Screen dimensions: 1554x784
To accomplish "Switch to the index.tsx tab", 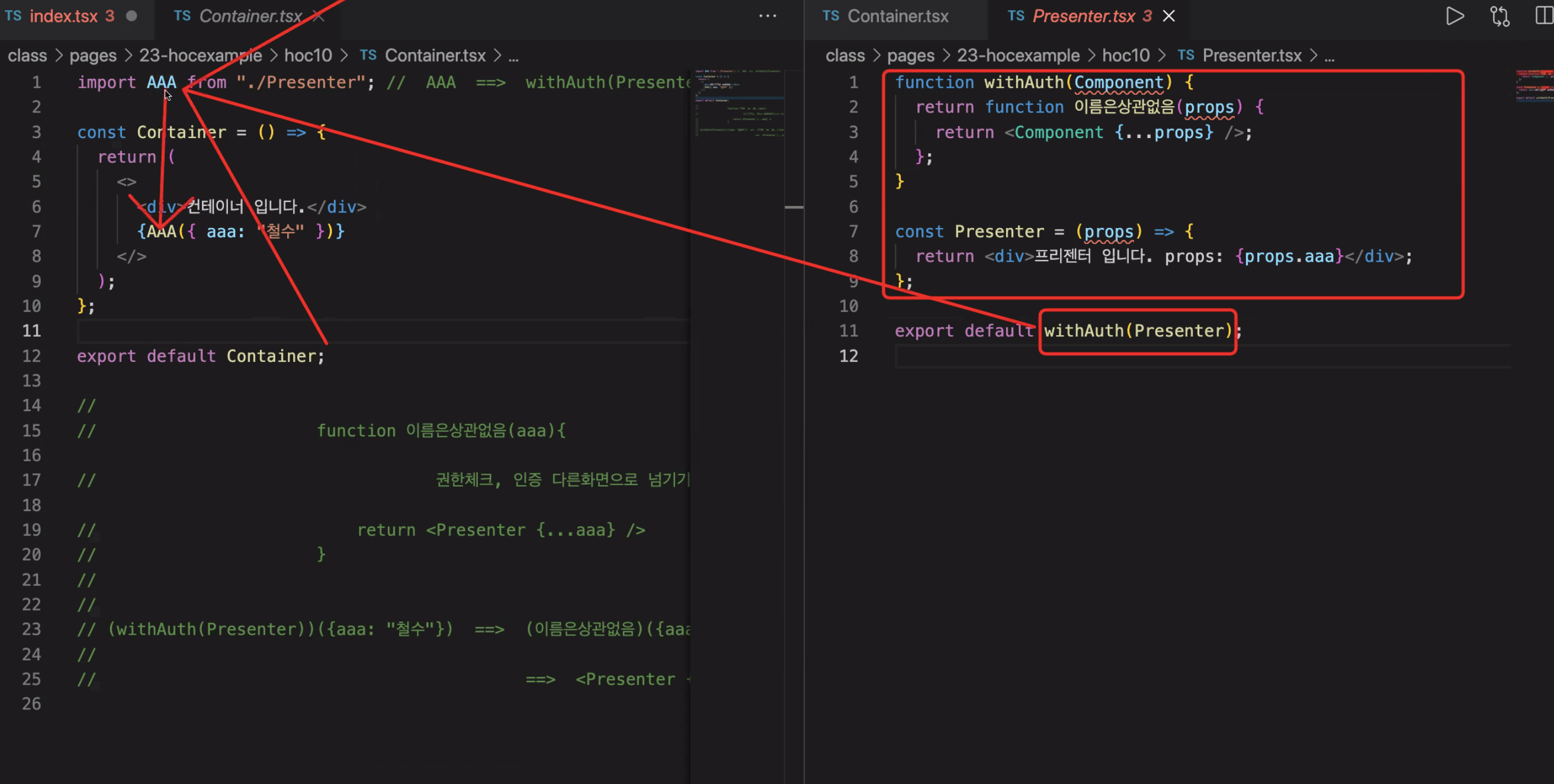I will click(x=63, y=16).
